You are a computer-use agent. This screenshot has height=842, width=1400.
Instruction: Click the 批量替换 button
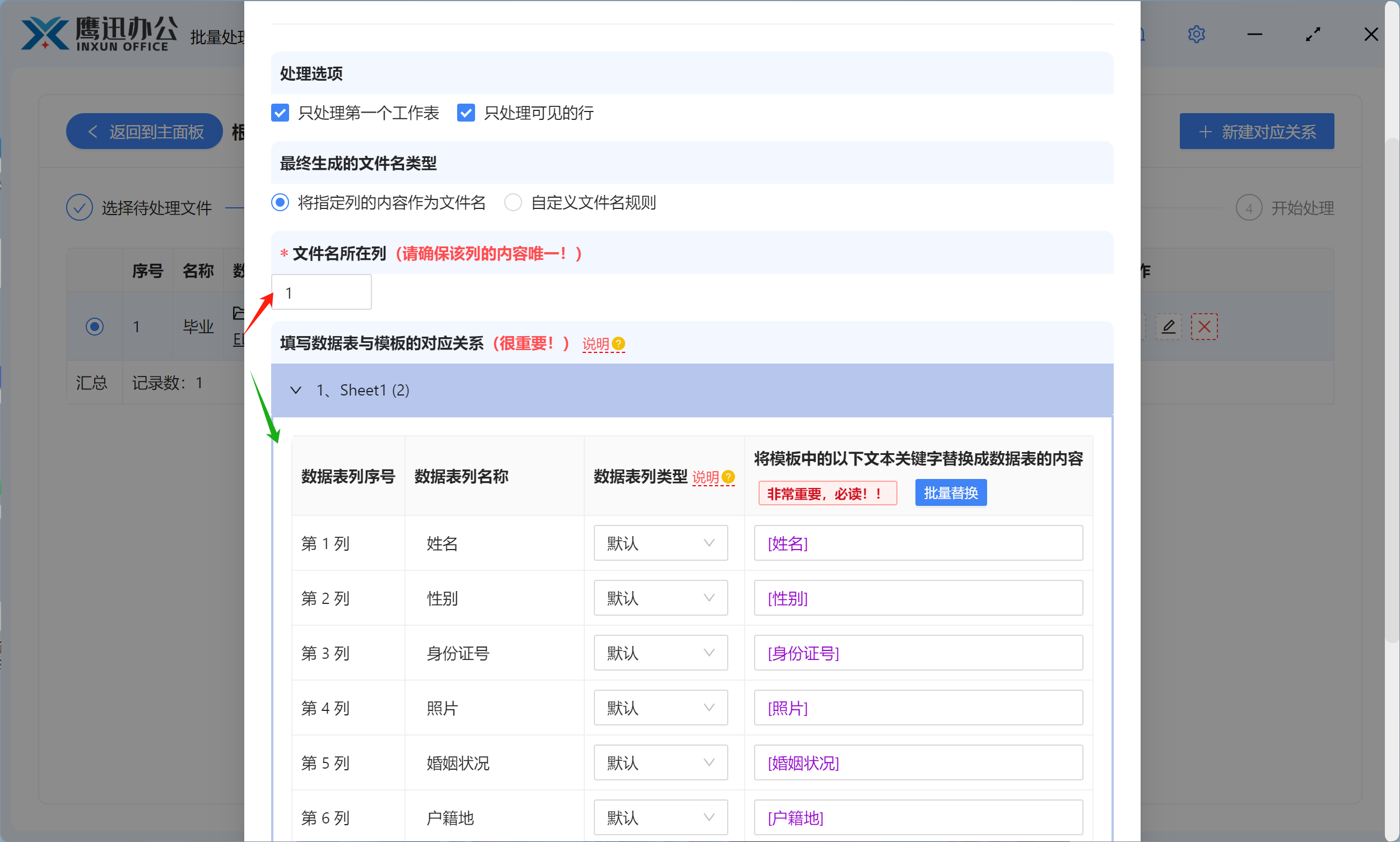tap(951, 492)
